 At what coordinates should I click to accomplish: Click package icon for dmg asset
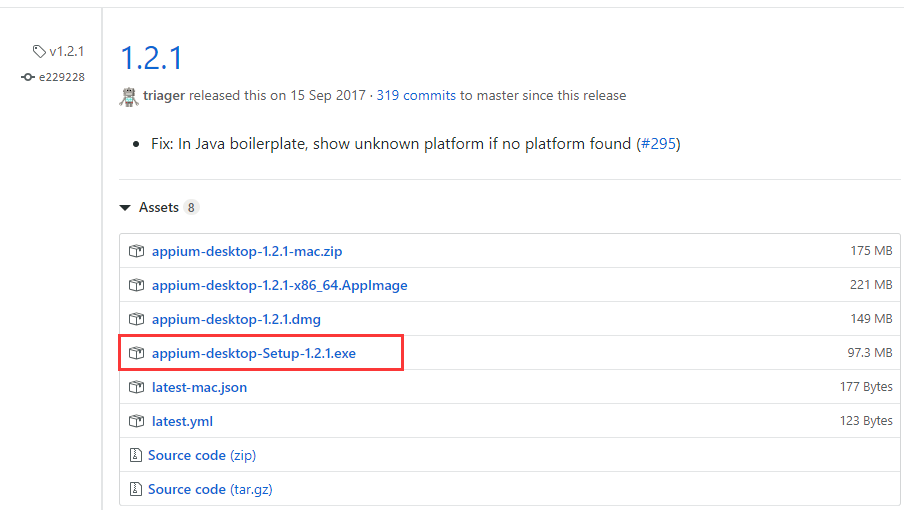pyautogui.click(x=136, y=319)
